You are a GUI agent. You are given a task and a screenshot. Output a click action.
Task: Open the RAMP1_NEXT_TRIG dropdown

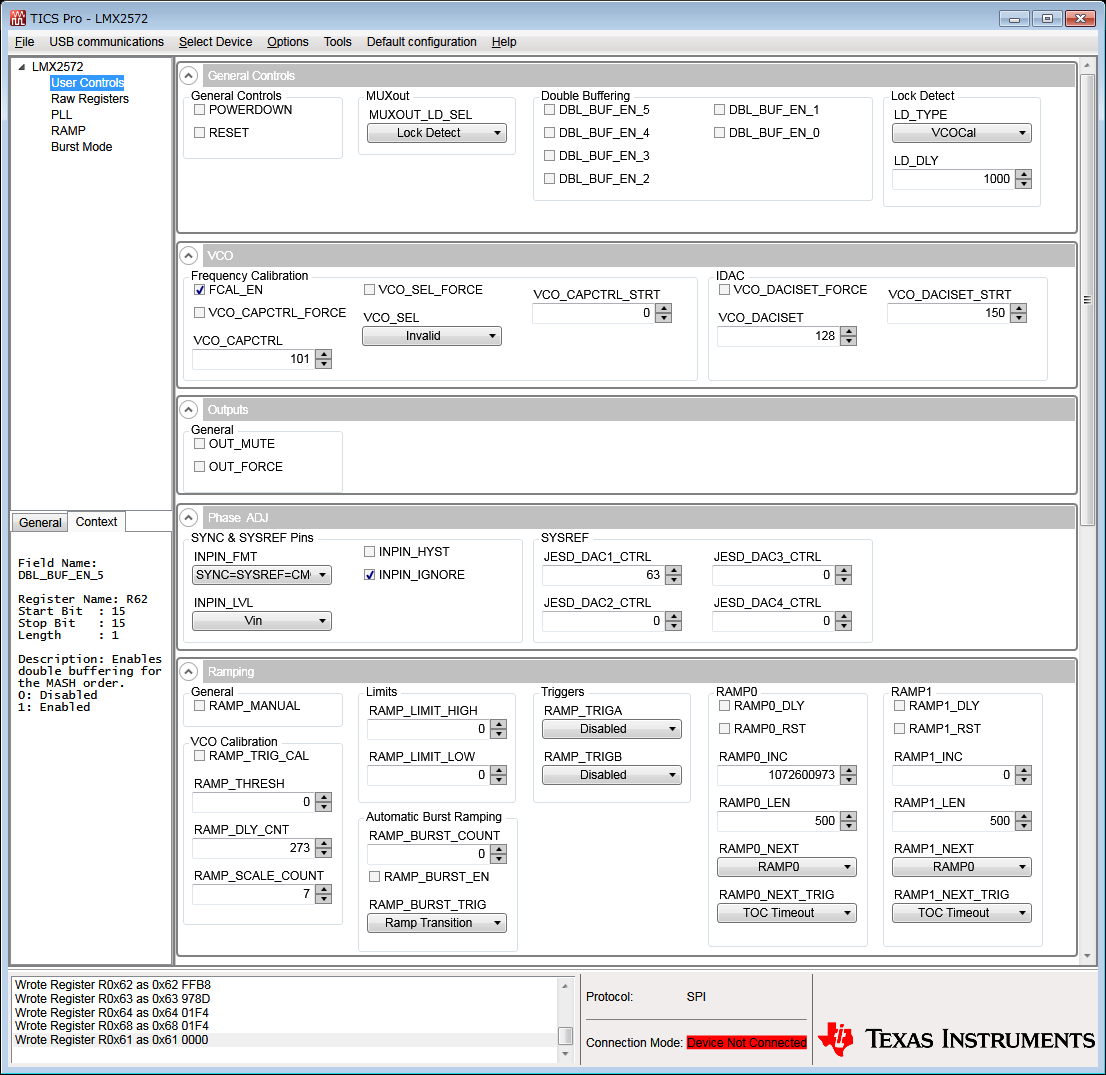click(x=961, y=913)
